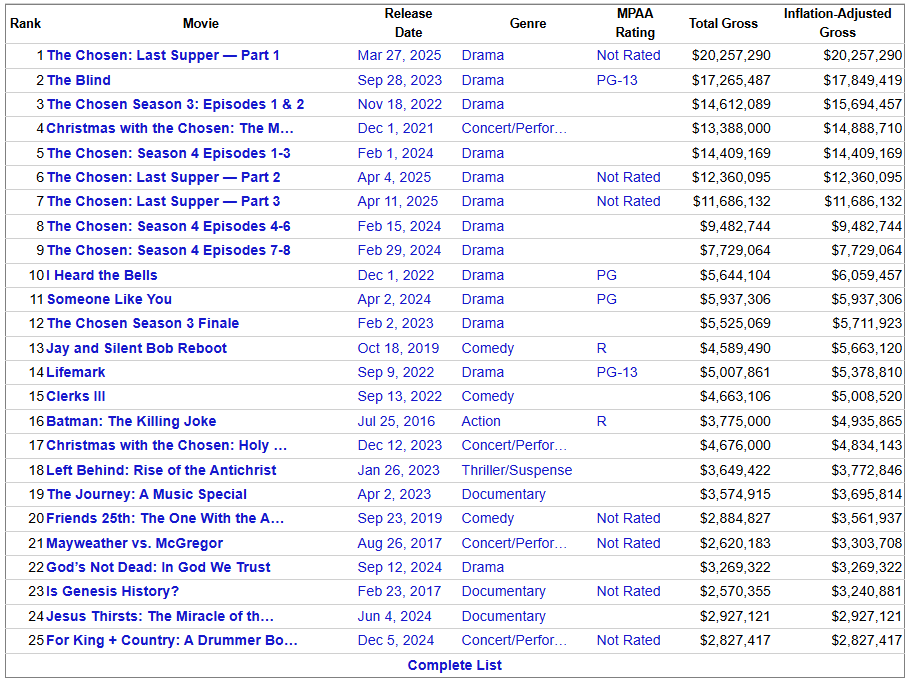Click the Thriller/Suspense genre link
This screenshot has width=912, height=686.
pyautogui.click(x=516, y=470)
